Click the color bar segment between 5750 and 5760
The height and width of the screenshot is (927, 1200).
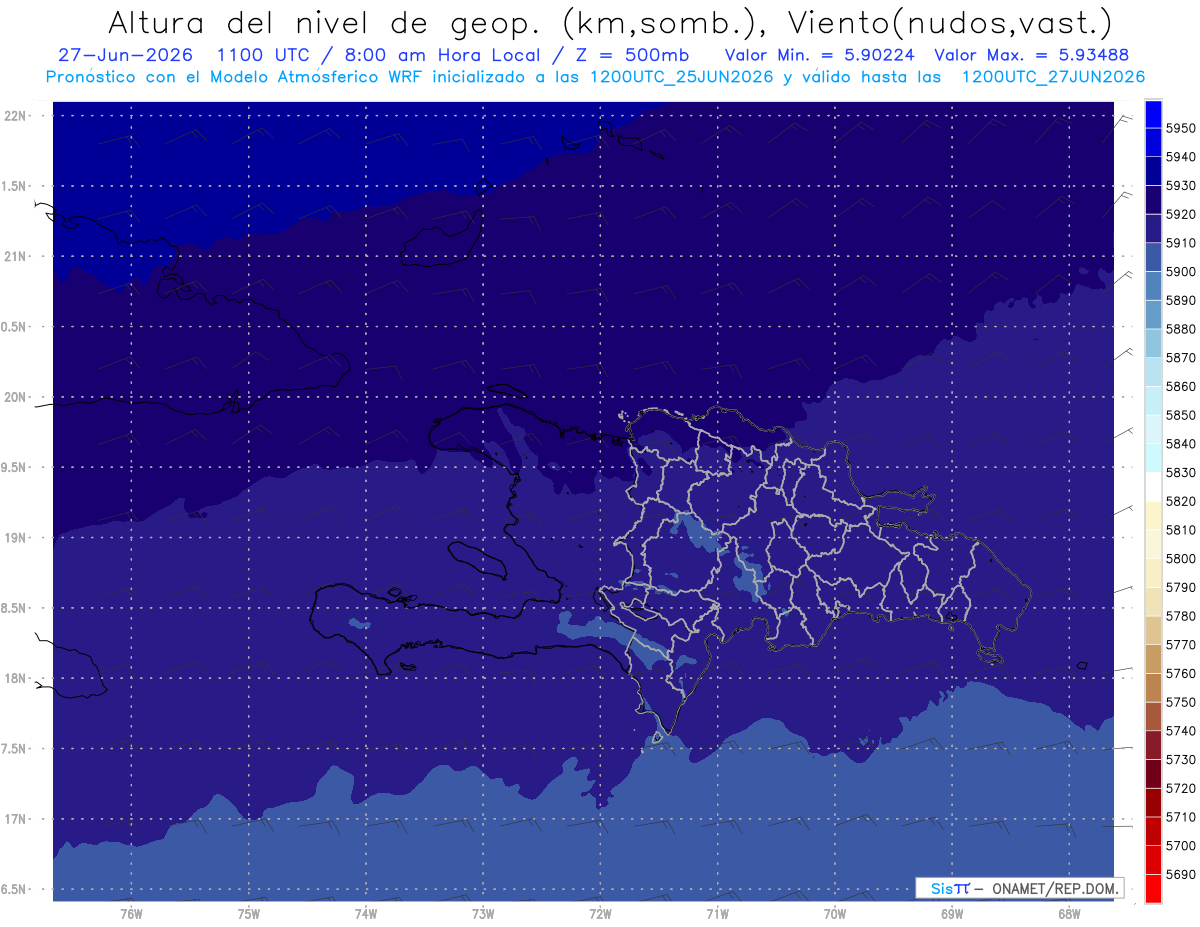click(1153, 688)
